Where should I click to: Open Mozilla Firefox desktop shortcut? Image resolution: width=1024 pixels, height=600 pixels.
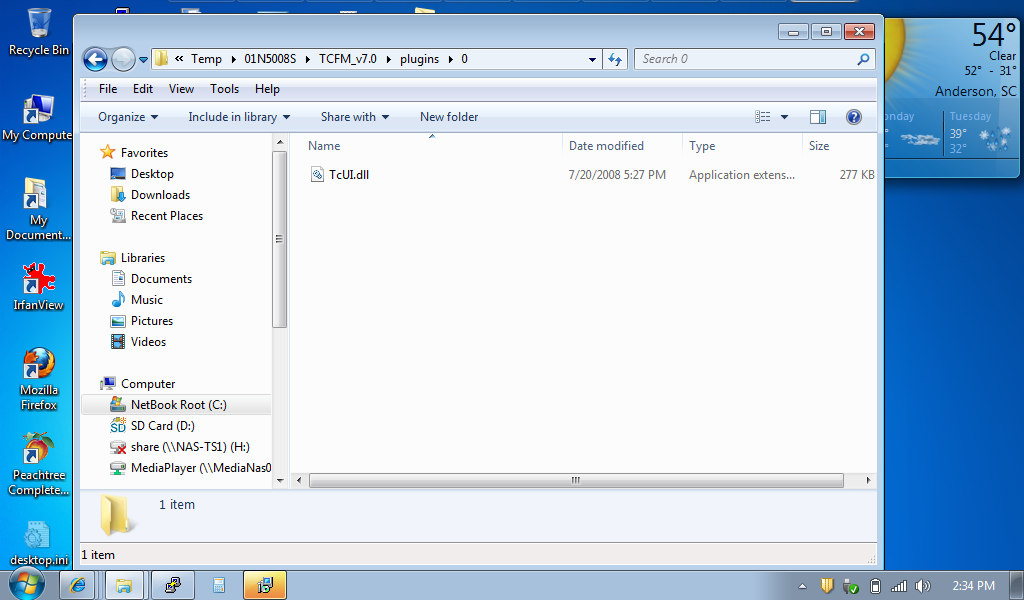[39, 379]
